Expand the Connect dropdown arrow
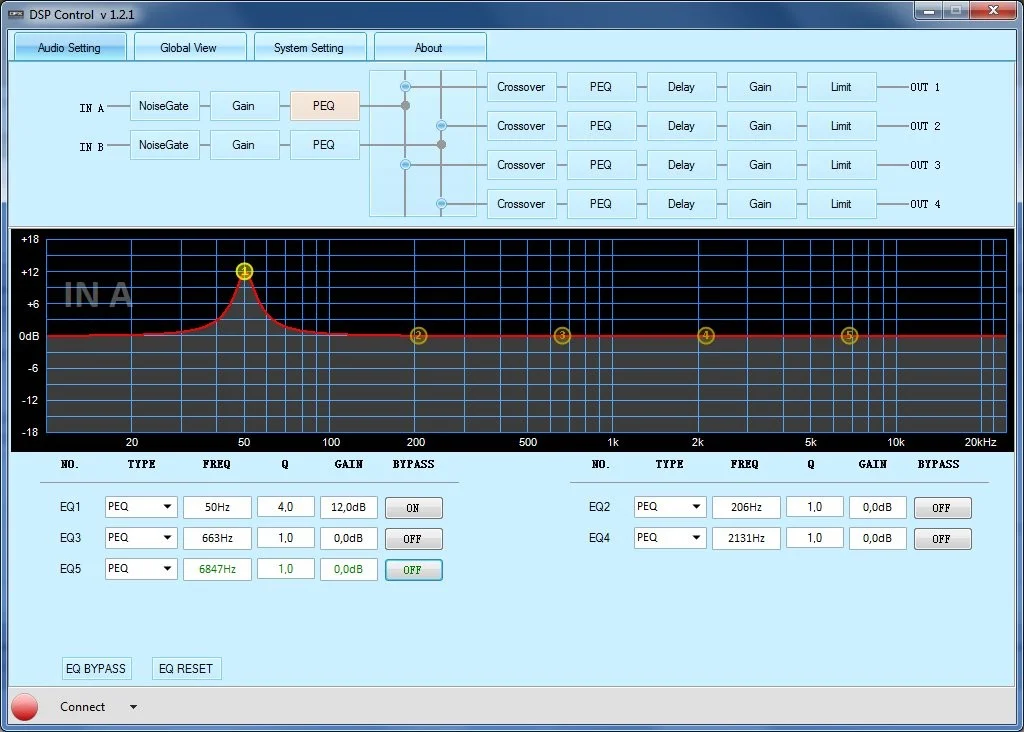Viewport: 1024px width, 732px height. coord(133,708)
